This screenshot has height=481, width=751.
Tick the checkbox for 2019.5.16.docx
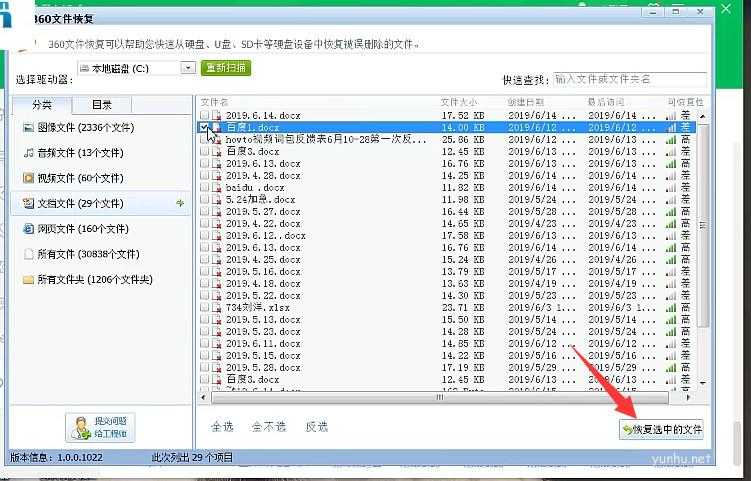click(205, 271)
